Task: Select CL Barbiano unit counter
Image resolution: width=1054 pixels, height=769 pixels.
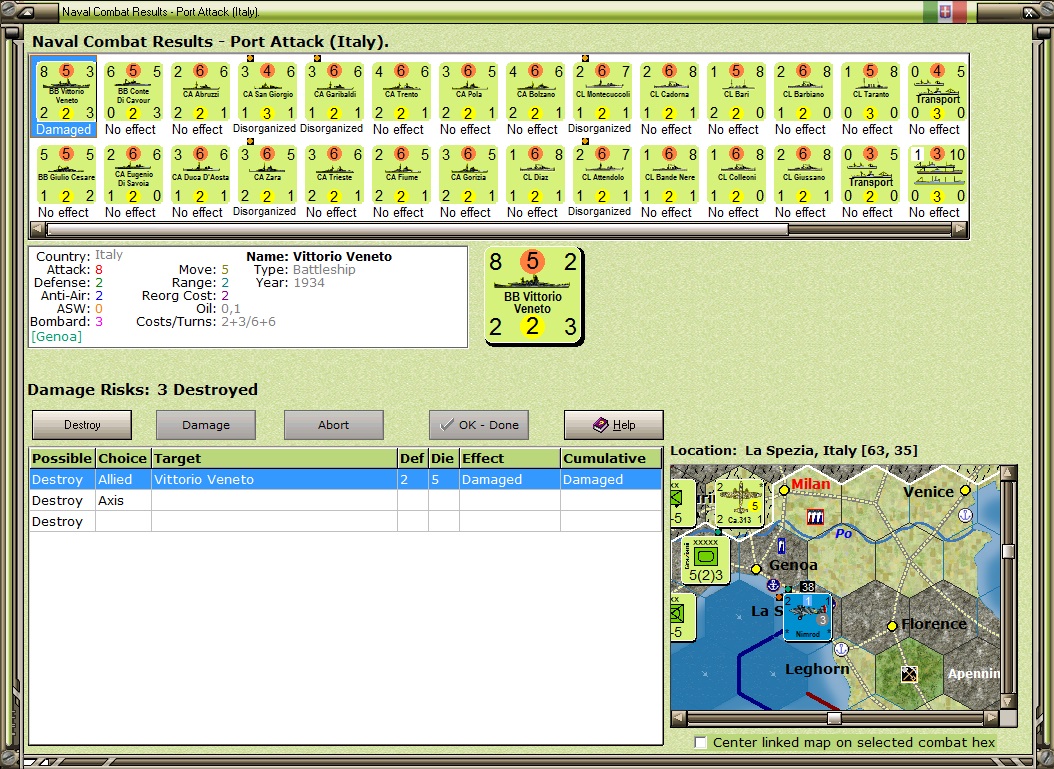Action: pyautogui.click(x=804, y=91)
